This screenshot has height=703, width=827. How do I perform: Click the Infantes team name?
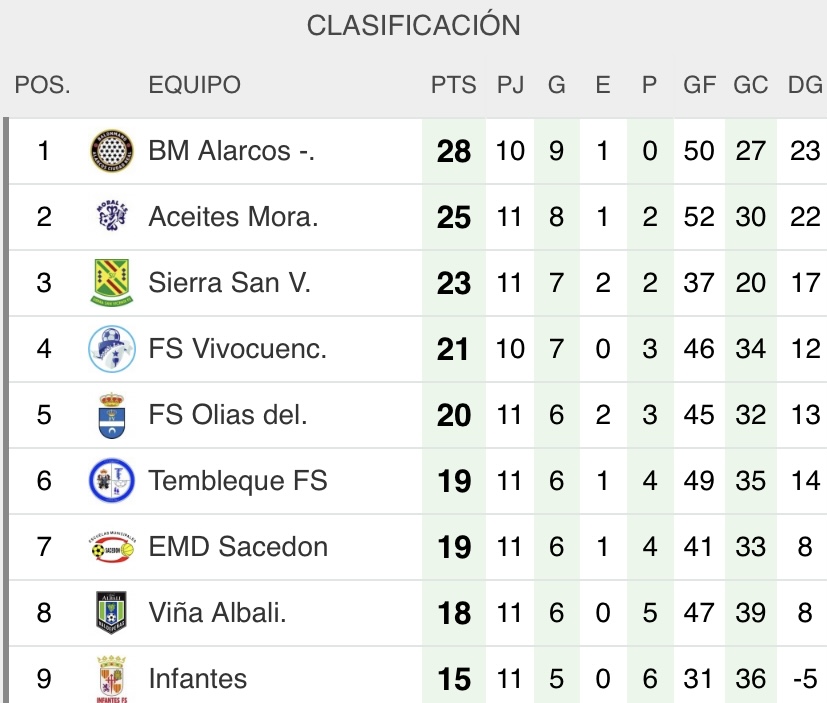pyautogui.click(x=198, y=679)
